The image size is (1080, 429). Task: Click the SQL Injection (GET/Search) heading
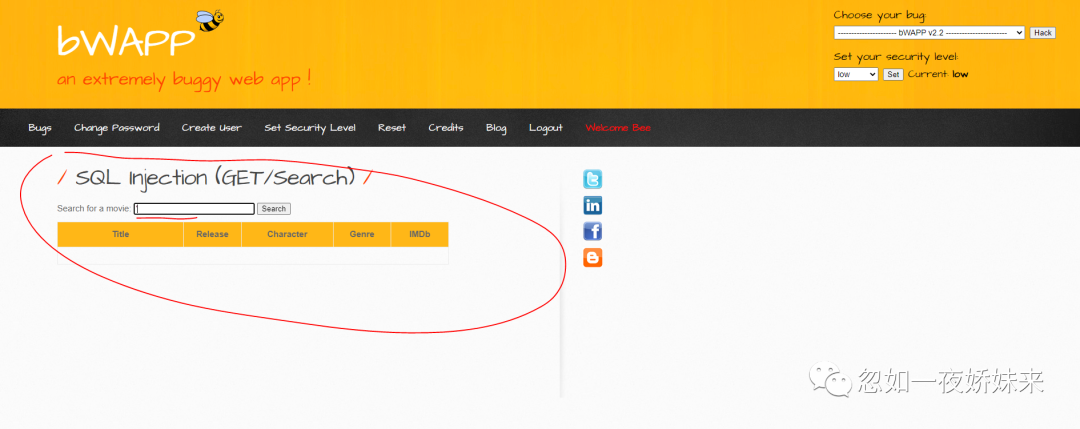coord(215,178)
